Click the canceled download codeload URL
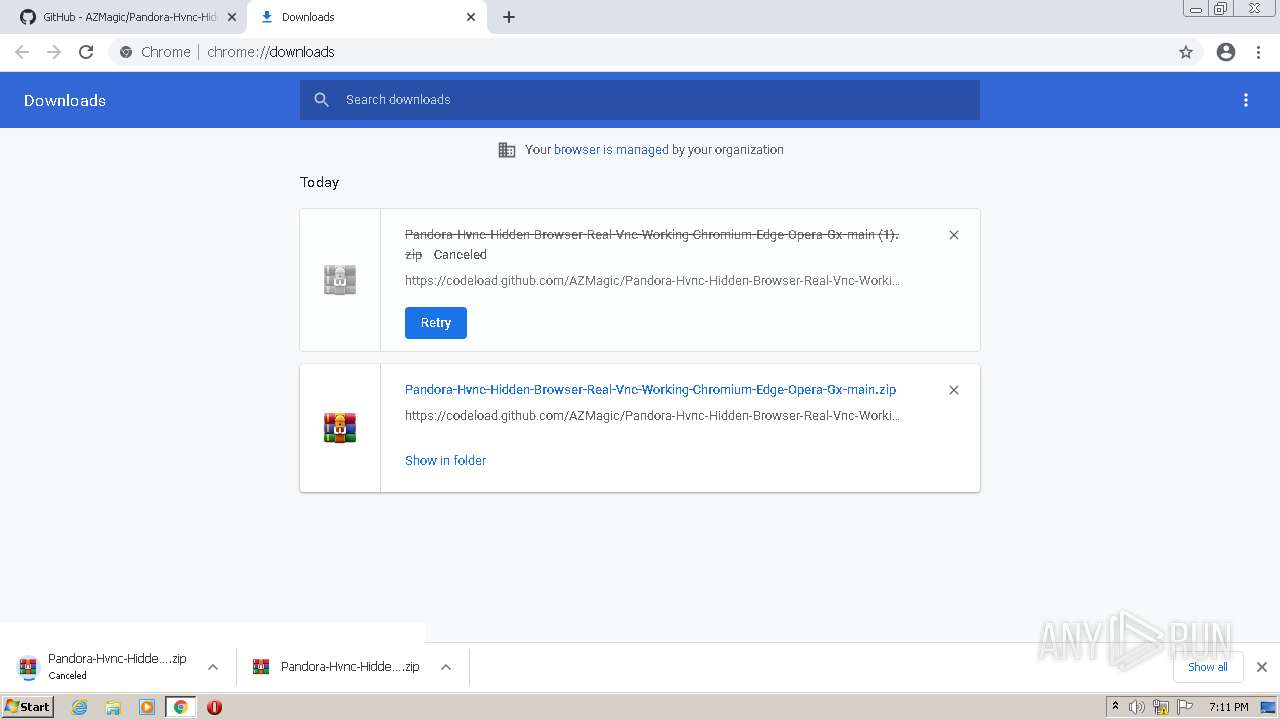1280x720 pixels. click(x=652, y=281)
